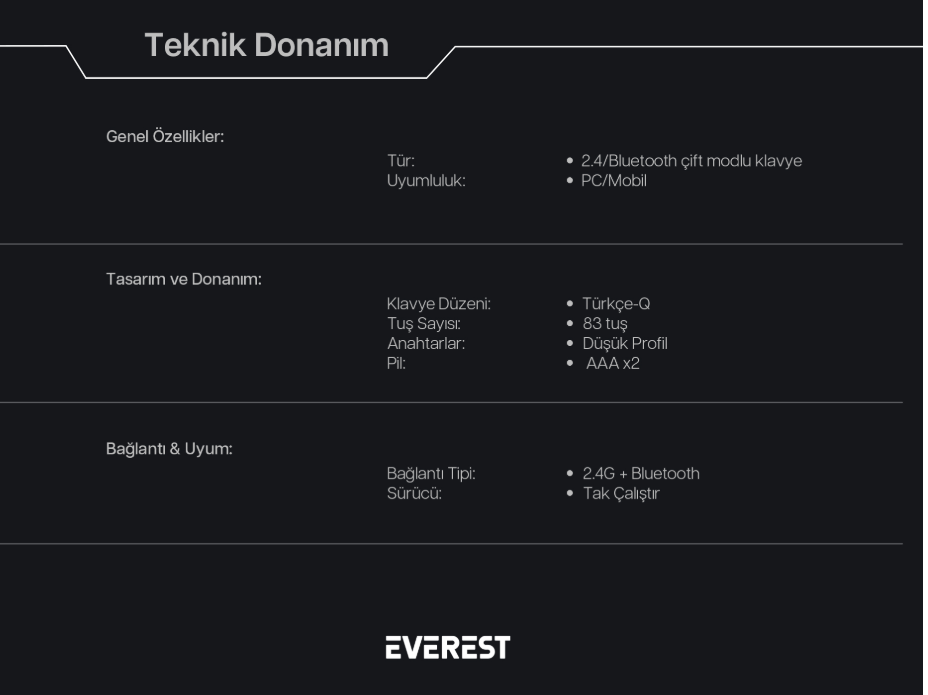Click the 83 tuş value
928x695 pixels.
click(605, 324)
